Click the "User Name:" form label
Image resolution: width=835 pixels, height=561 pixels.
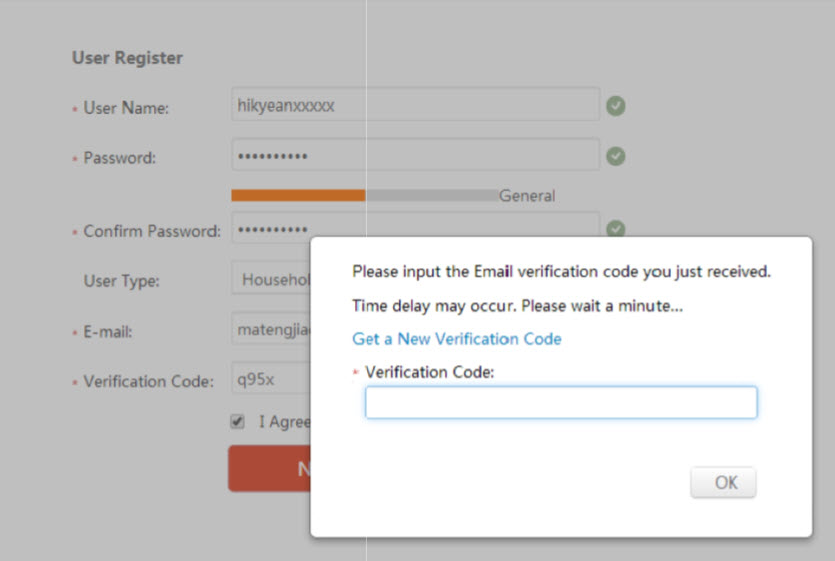point(126,108)
